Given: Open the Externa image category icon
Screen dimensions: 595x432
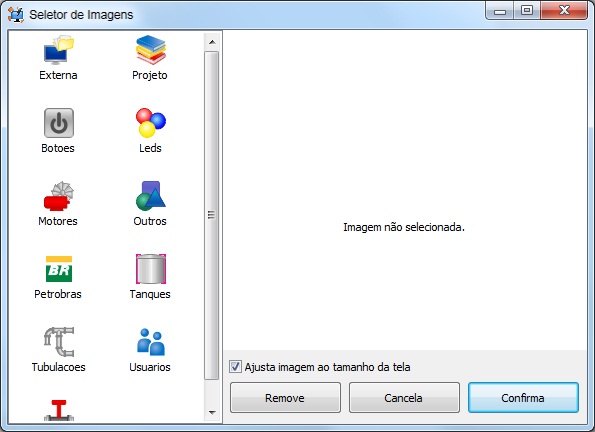Looking at the screenshot, I should point(59,50).
